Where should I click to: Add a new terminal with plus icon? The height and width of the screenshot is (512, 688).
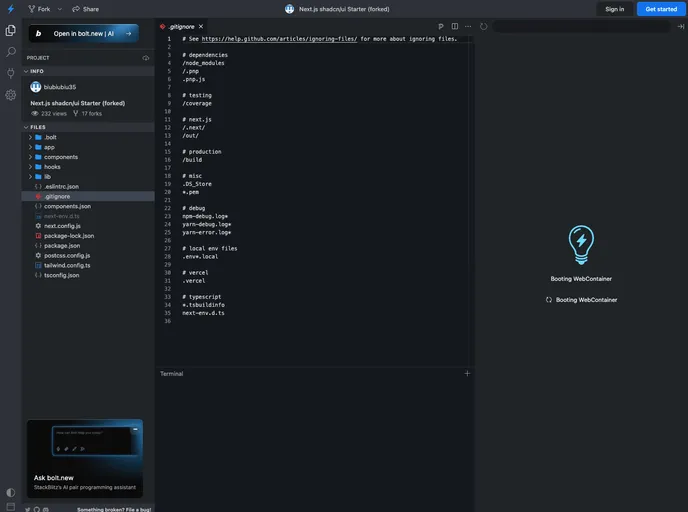click(467, 373)
